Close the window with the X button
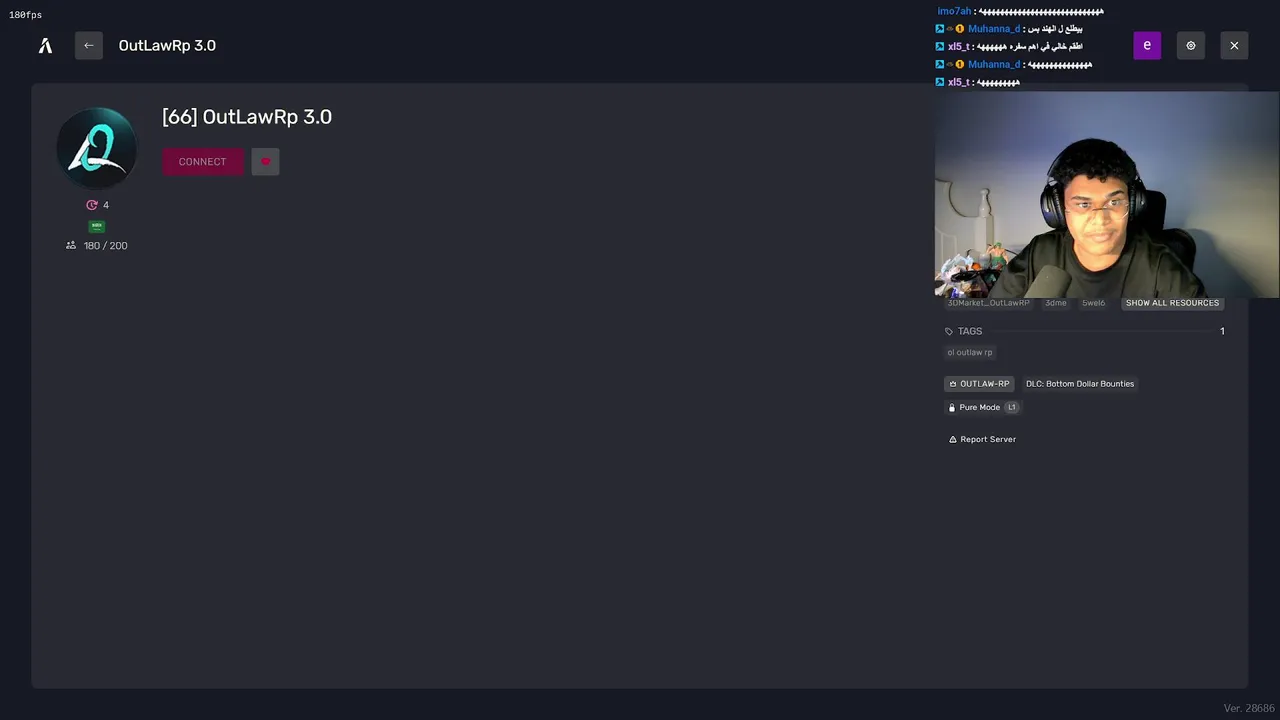Viewport: 1280px width, 720px height. [1234, 45]
